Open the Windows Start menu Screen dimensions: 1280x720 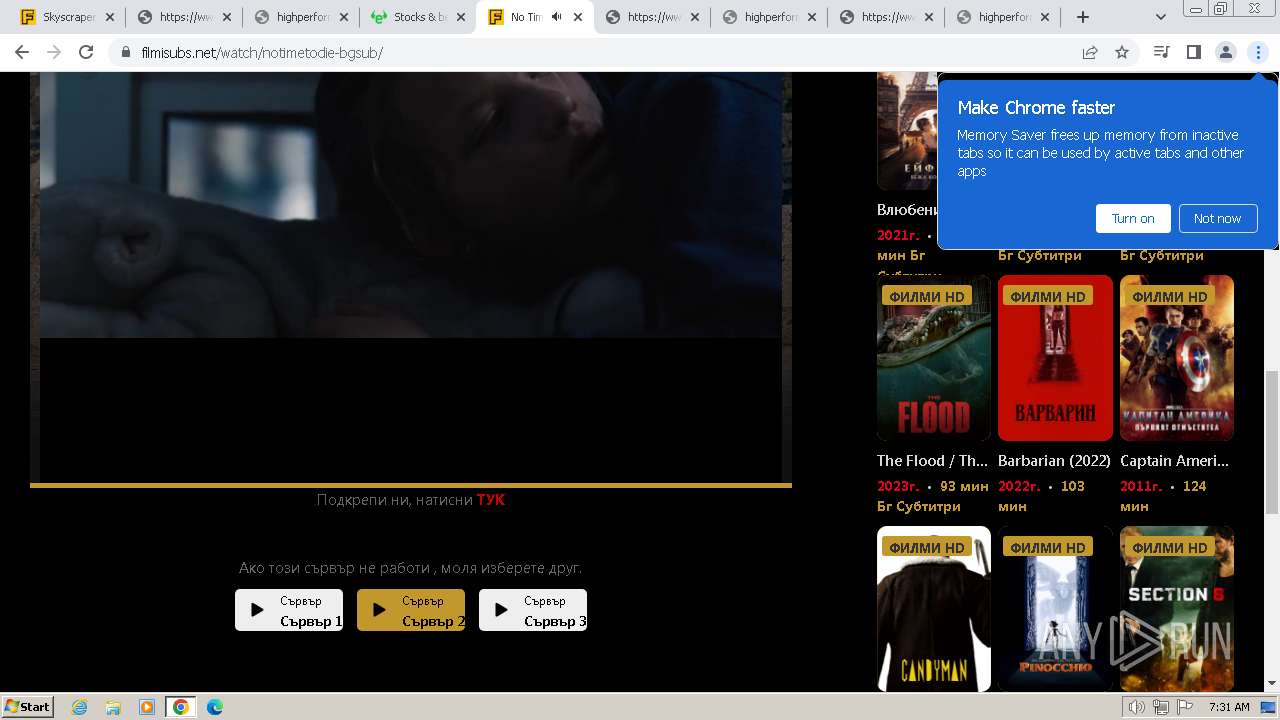pos(28,707)
